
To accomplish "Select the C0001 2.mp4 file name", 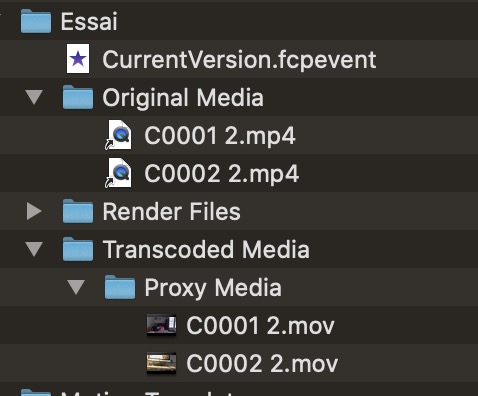I will [x=220, y=136].
